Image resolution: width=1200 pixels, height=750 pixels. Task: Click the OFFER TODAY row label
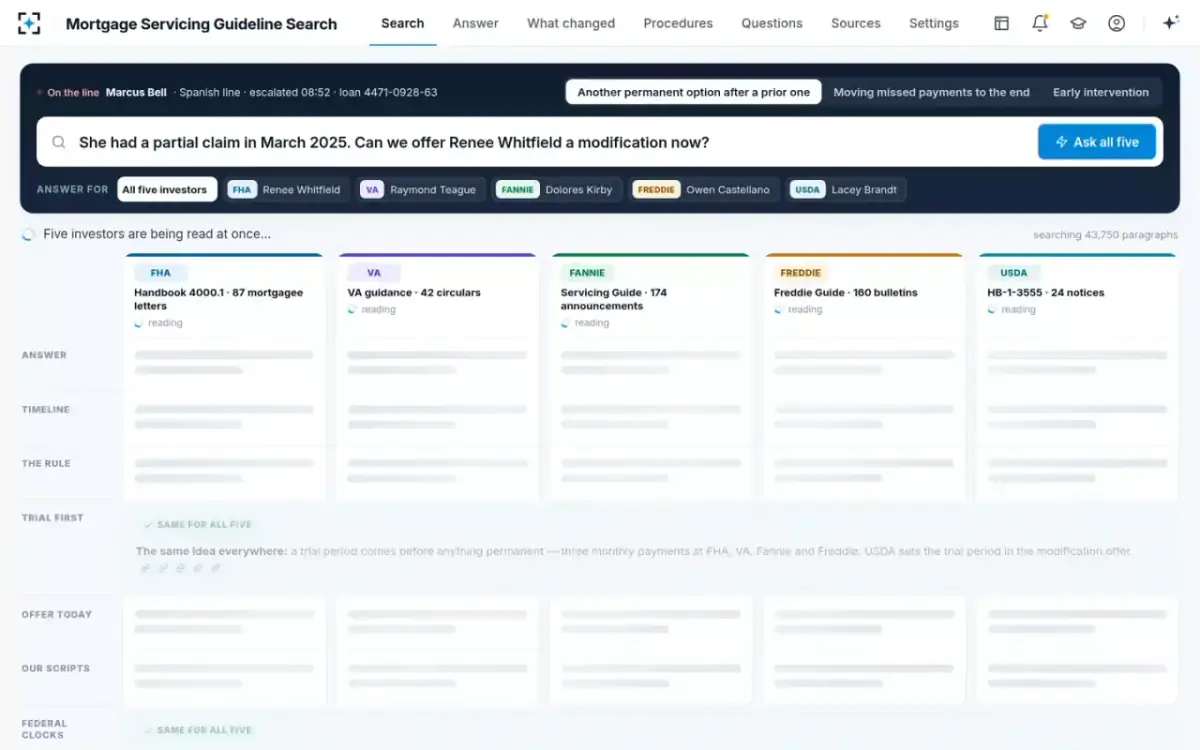tap(56, 615)
